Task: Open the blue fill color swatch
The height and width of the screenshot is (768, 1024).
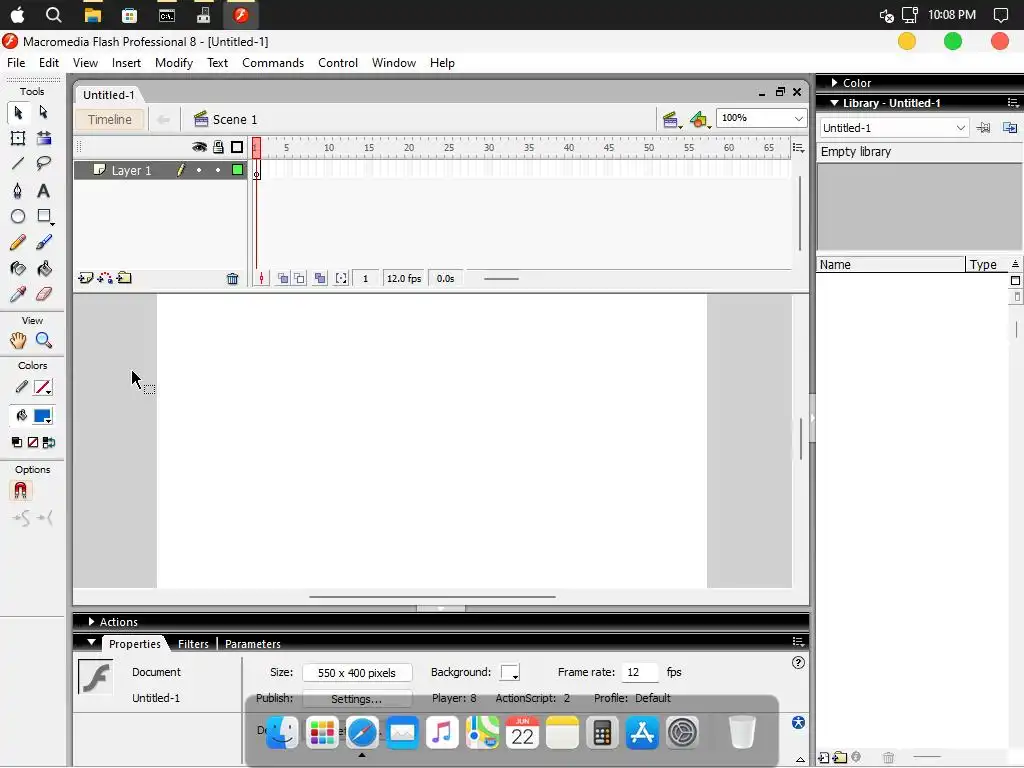Action: (x=42, y=416)
